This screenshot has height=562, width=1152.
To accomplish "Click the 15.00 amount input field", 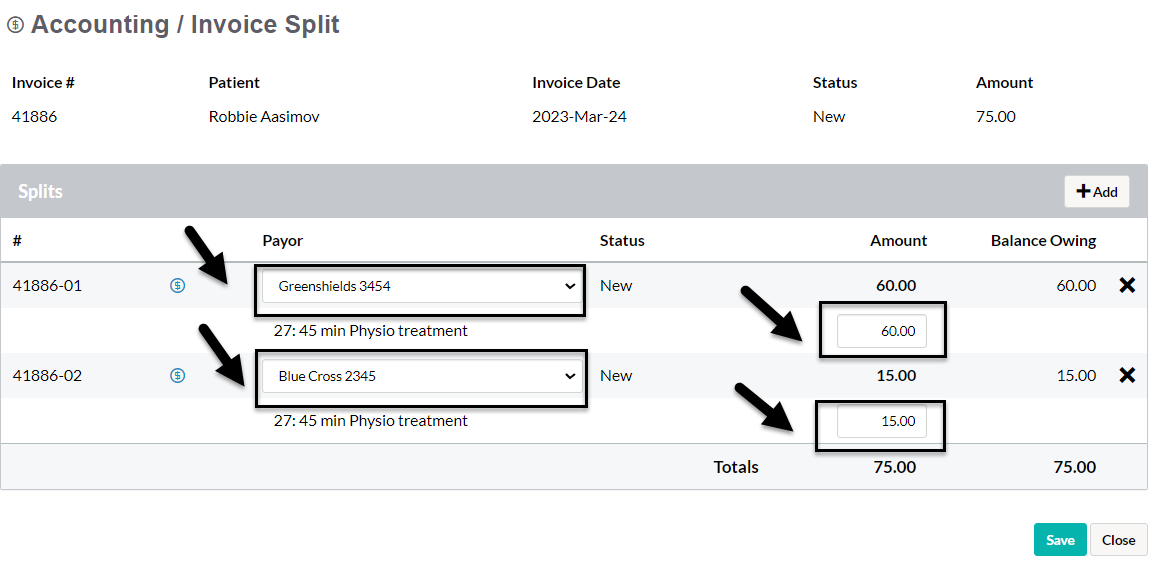I will [881, 421].
